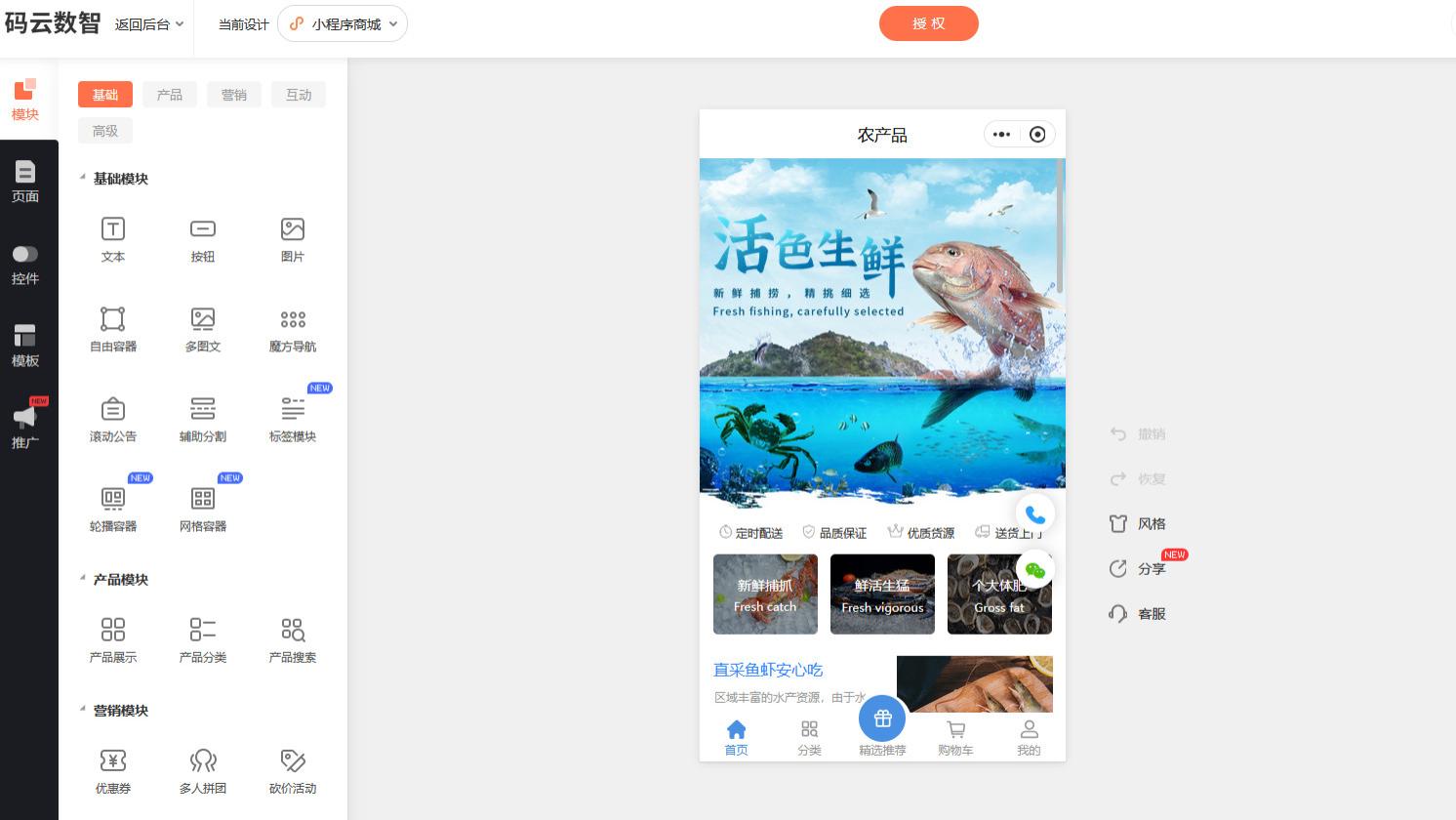Select the 图片 (Image) module icon
Screen dimensions: 1456x820
(293, 239)
